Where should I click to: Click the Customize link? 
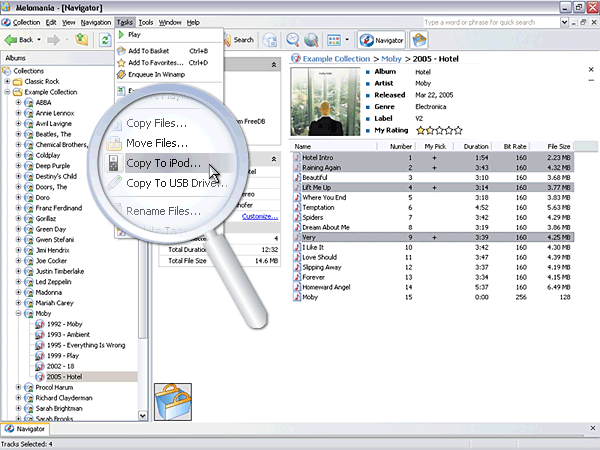pyautogui.click(x=260, y=217)
